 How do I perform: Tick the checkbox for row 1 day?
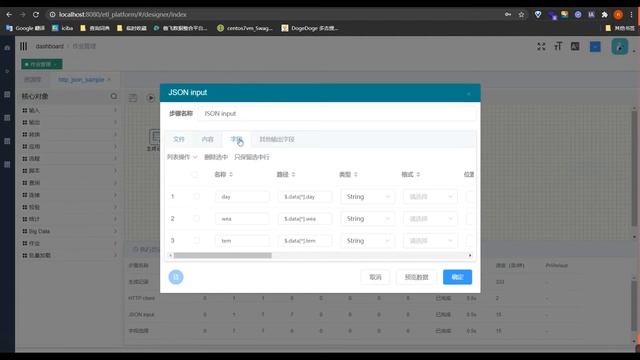pos(196,197)
